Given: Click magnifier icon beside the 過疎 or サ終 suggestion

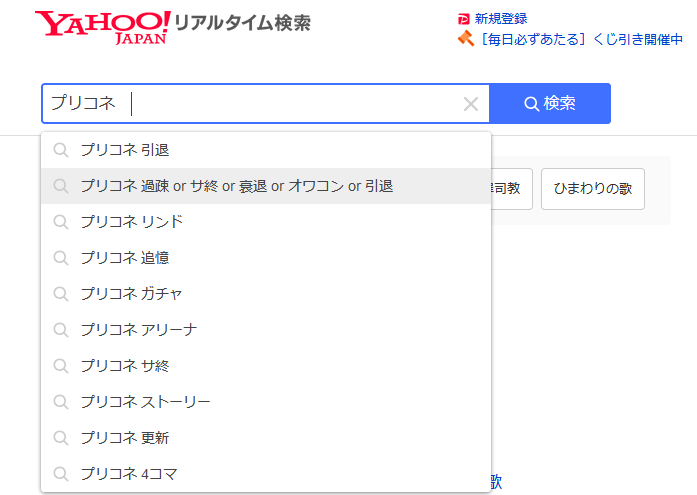Looking at the screenshot, I should 61,186.
